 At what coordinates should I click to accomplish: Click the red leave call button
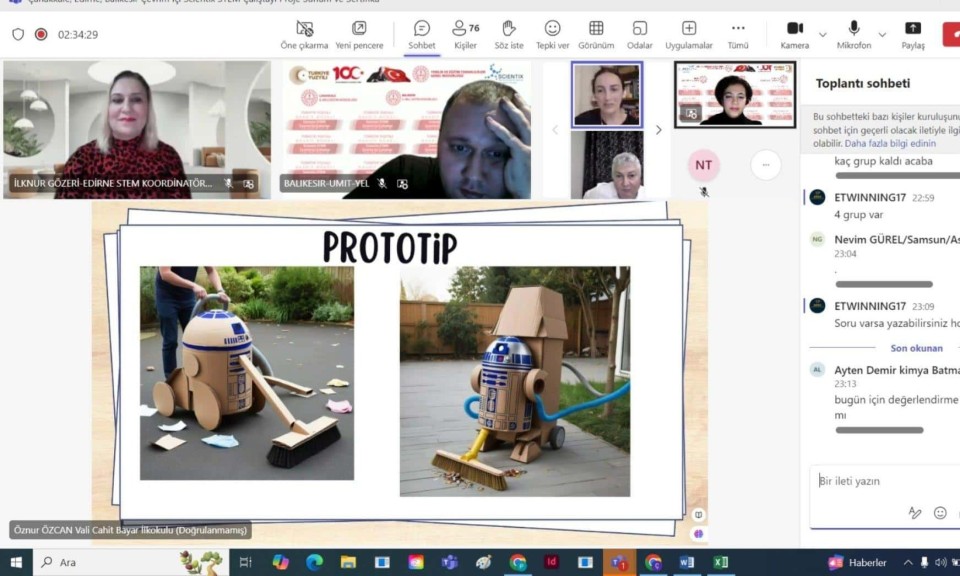951,34
